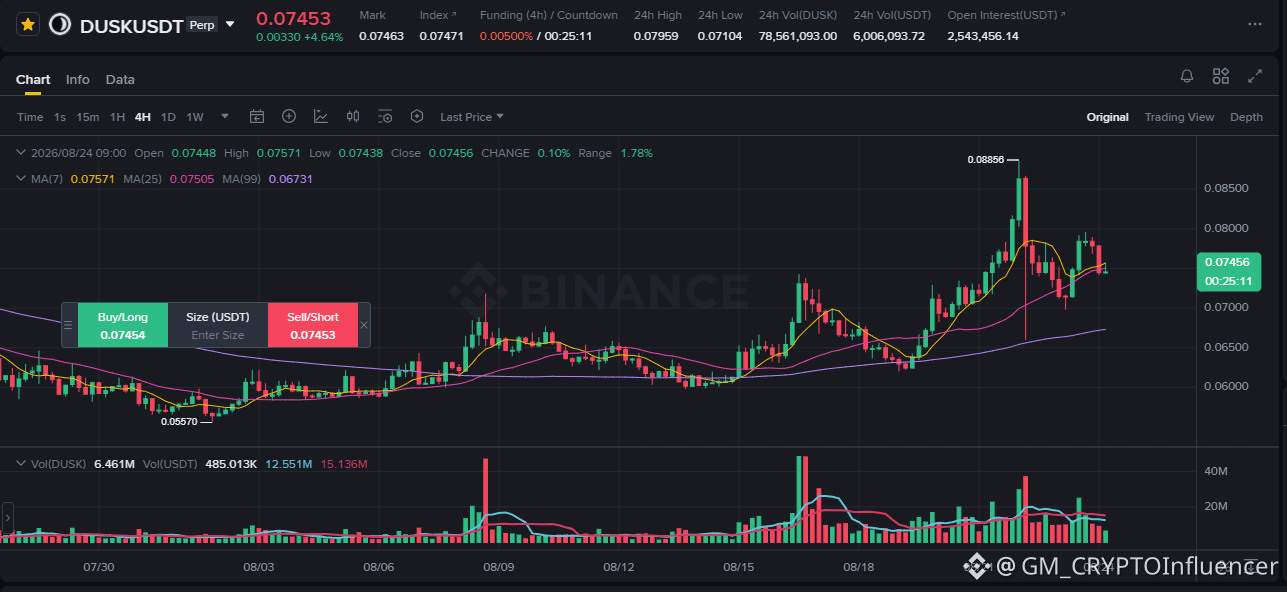The image size is (1287, 592).
Task: Open the Last Price dropdown
Action: [472, 117]
